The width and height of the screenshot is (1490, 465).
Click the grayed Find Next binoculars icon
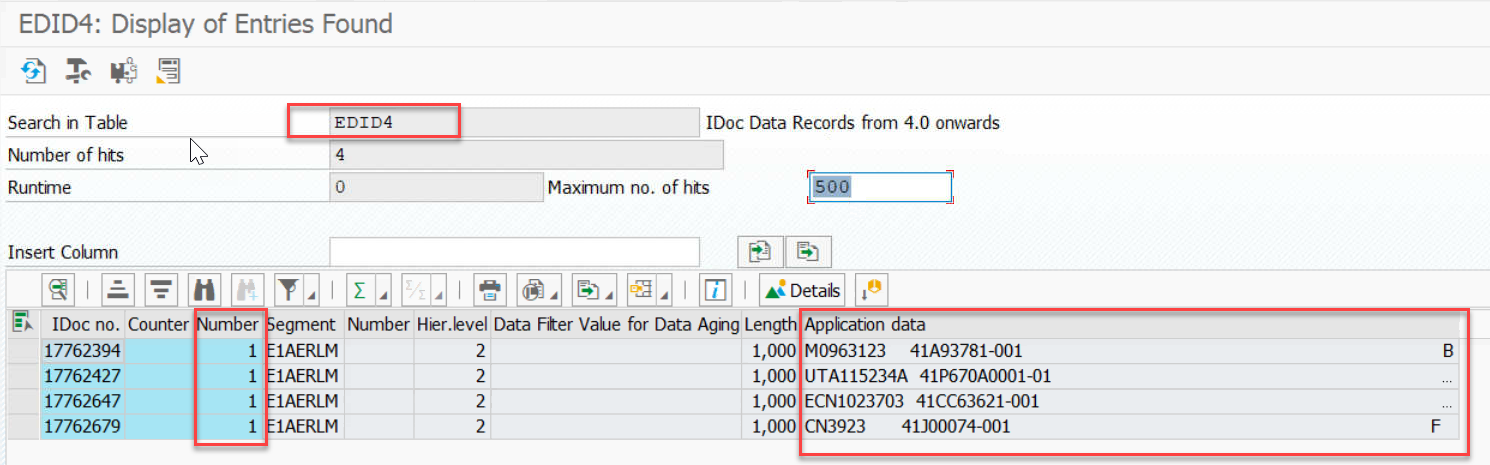[x=247, y=290]
